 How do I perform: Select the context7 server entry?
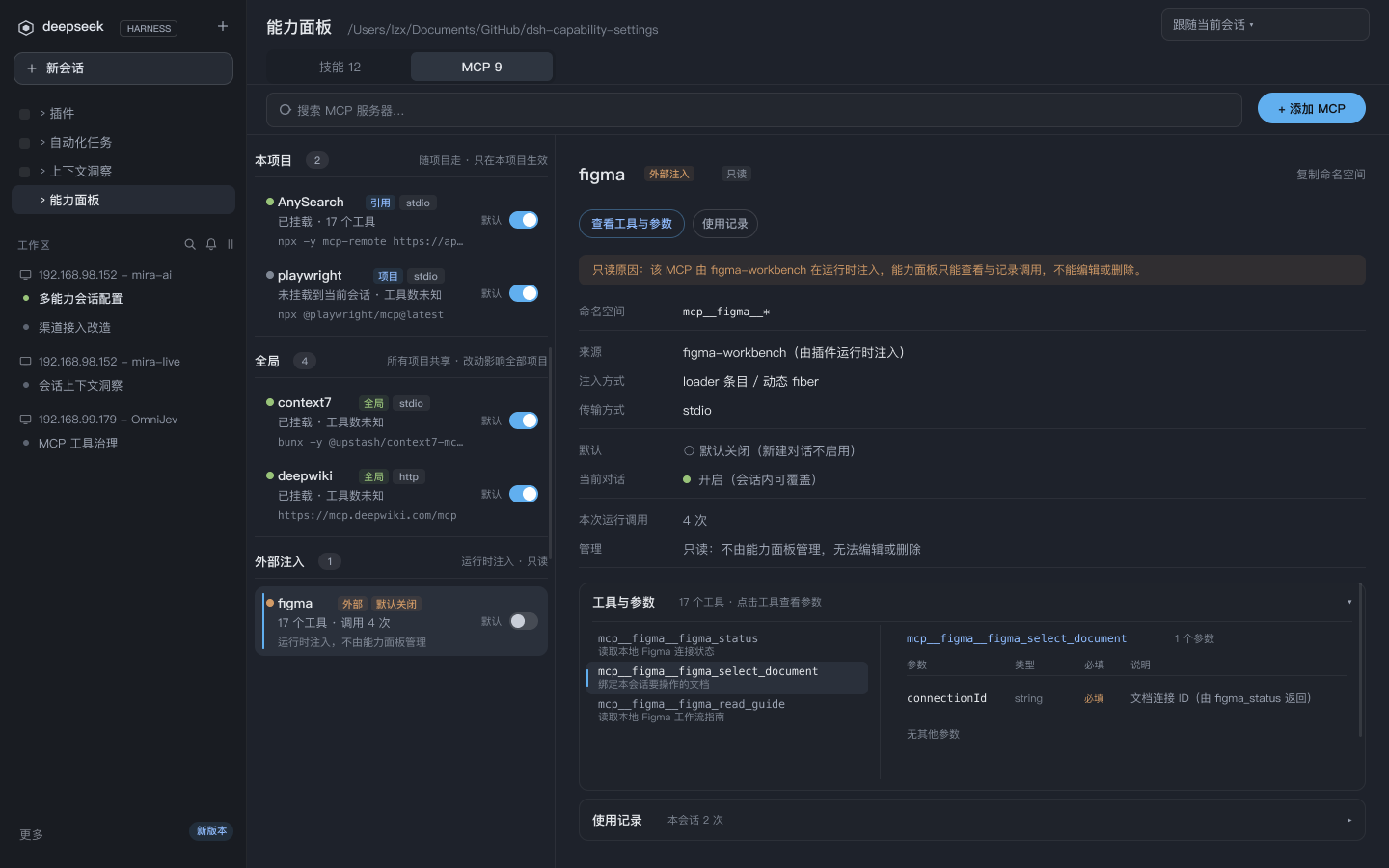point(401,422)
